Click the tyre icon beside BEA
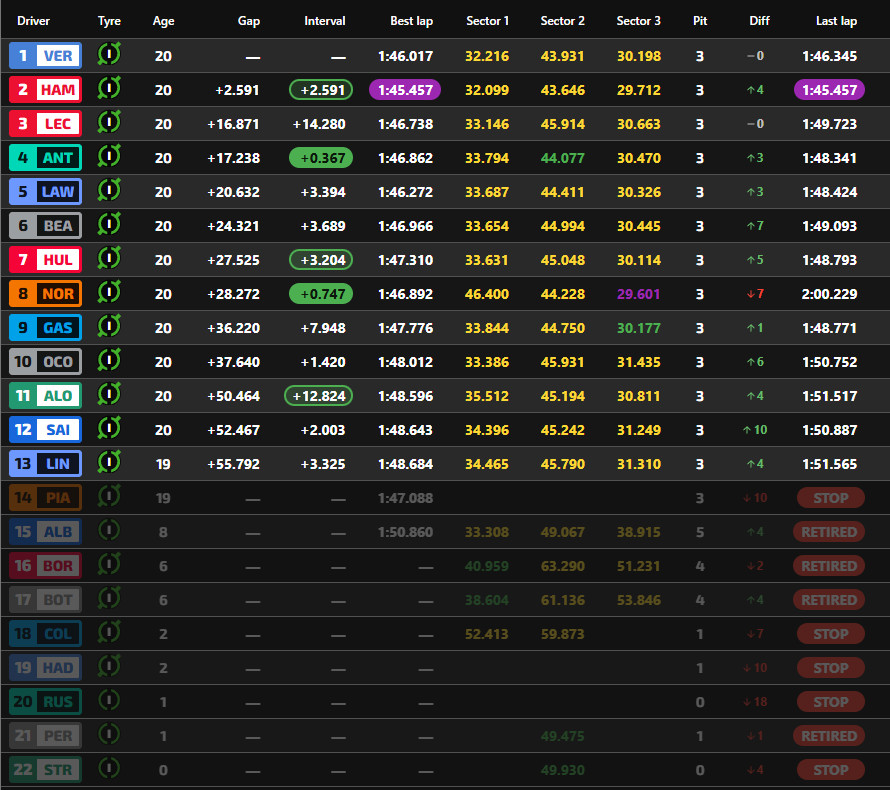This screenshot has height=790, width=890. tap(109, 225)
